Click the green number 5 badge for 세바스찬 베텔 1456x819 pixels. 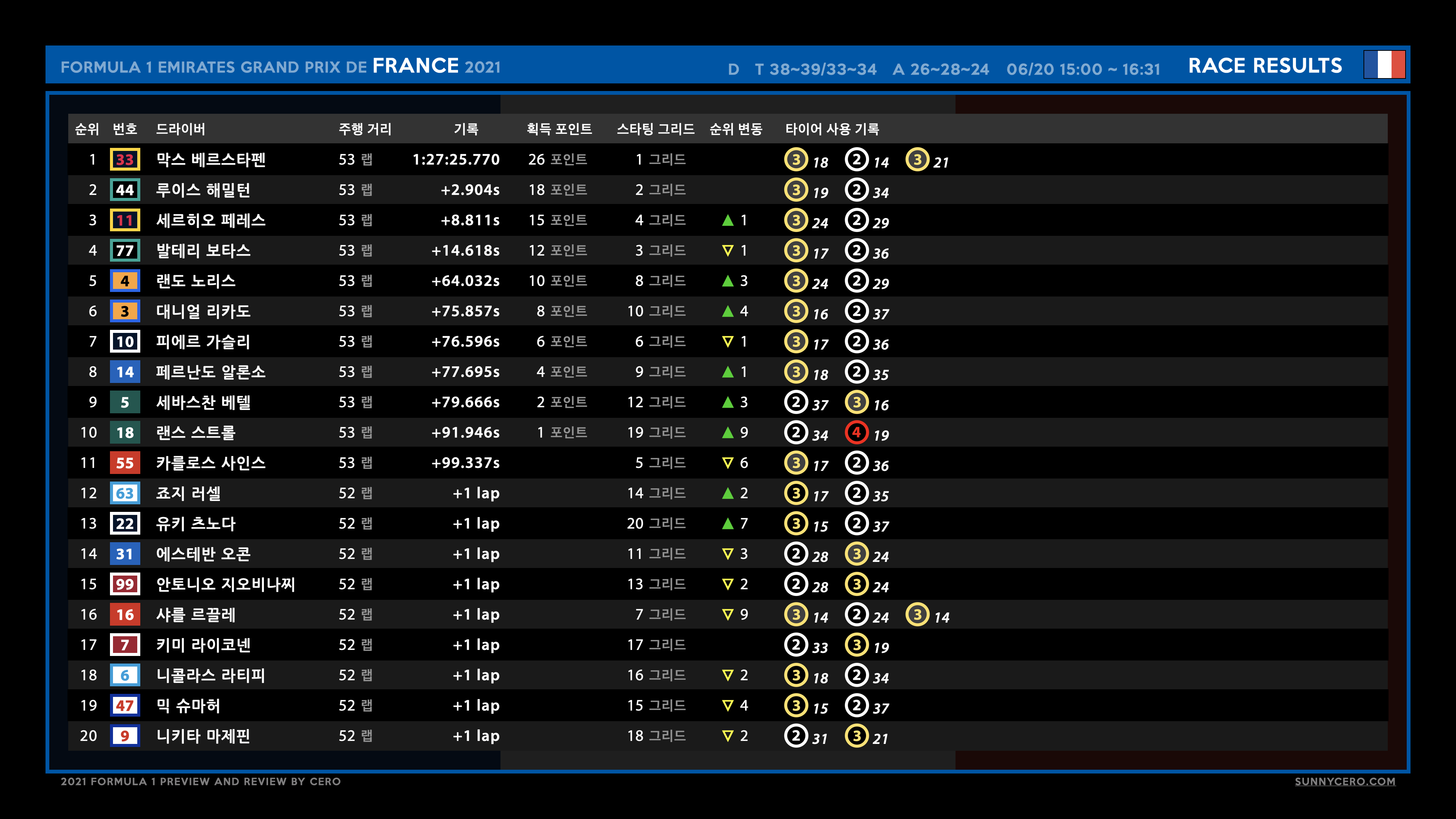point(125,402)
